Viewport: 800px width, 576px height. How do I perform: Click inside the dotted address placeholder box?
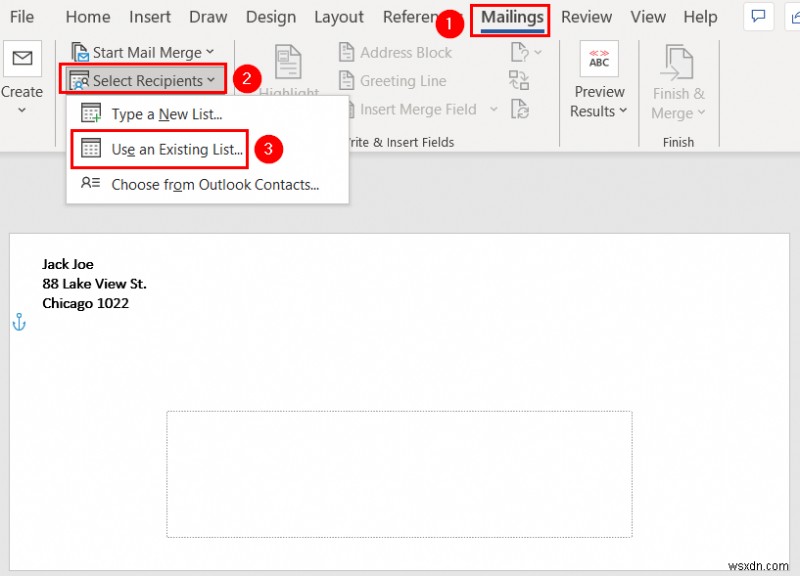click(400, 472)
